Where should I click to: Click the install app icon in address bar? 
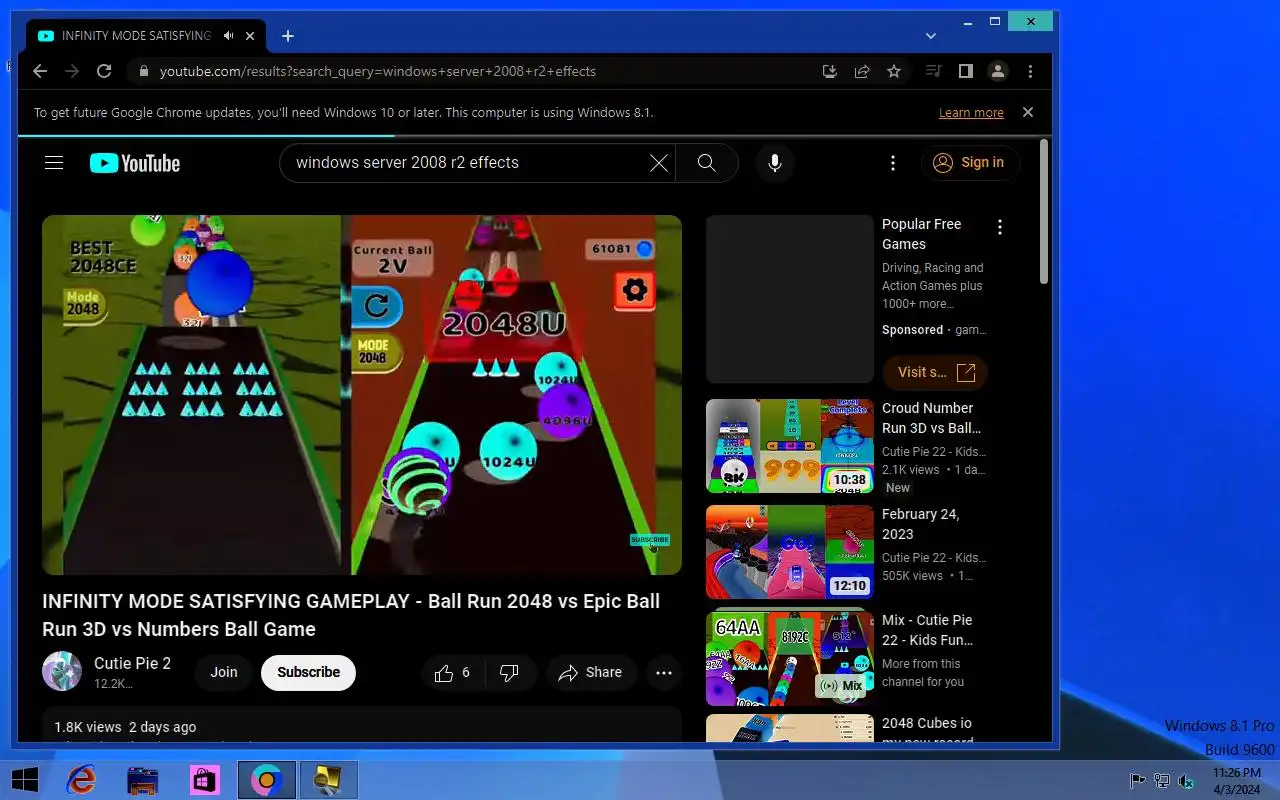[x=829, y=71]
